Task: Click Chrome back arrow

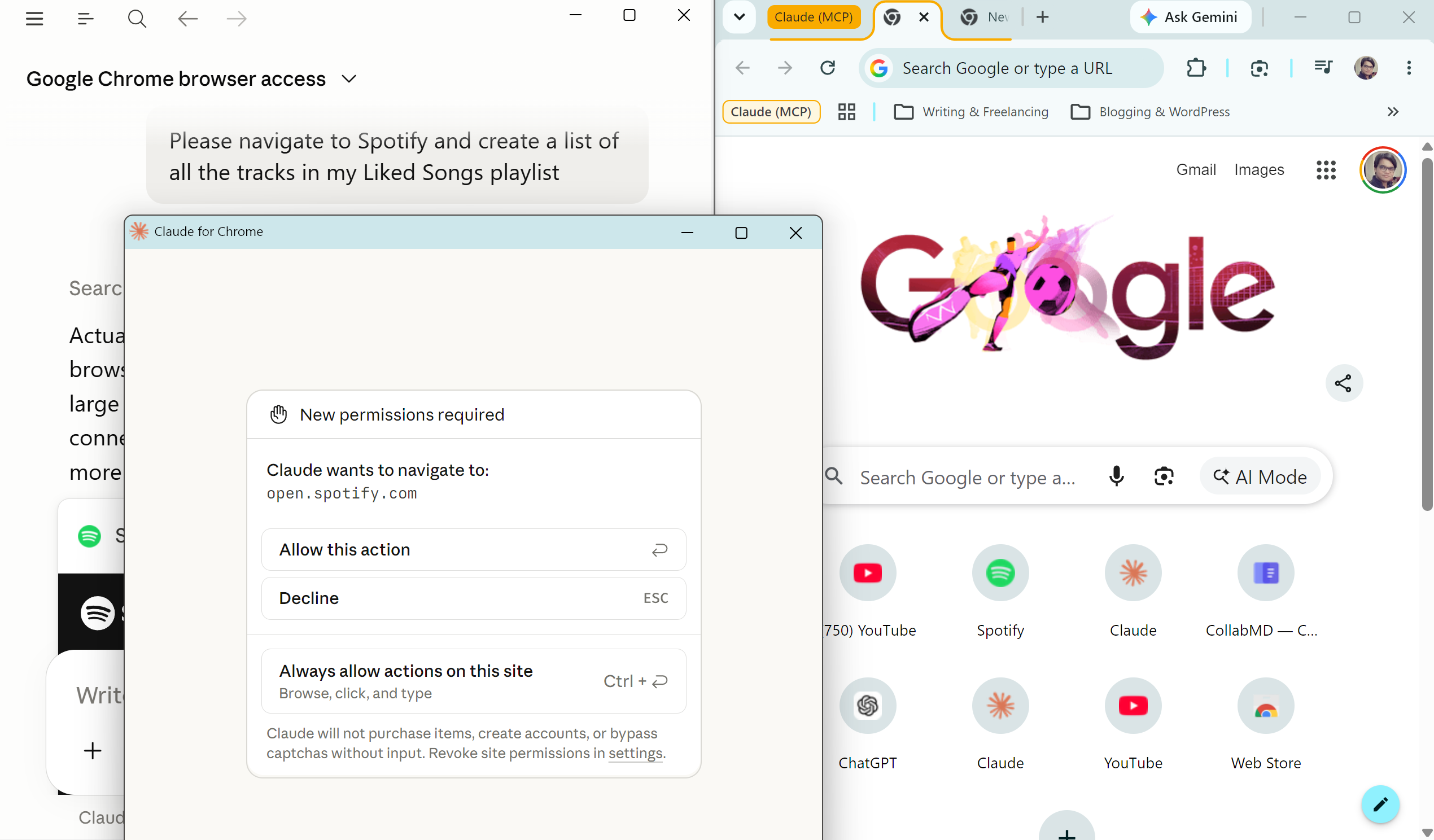Action: (742, 68)
